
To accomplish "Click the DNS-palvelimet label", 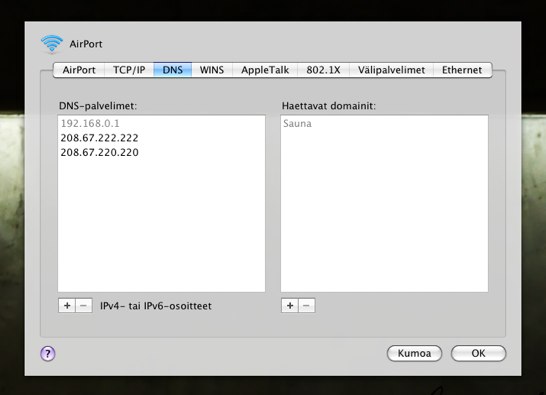I will [98, 106].
